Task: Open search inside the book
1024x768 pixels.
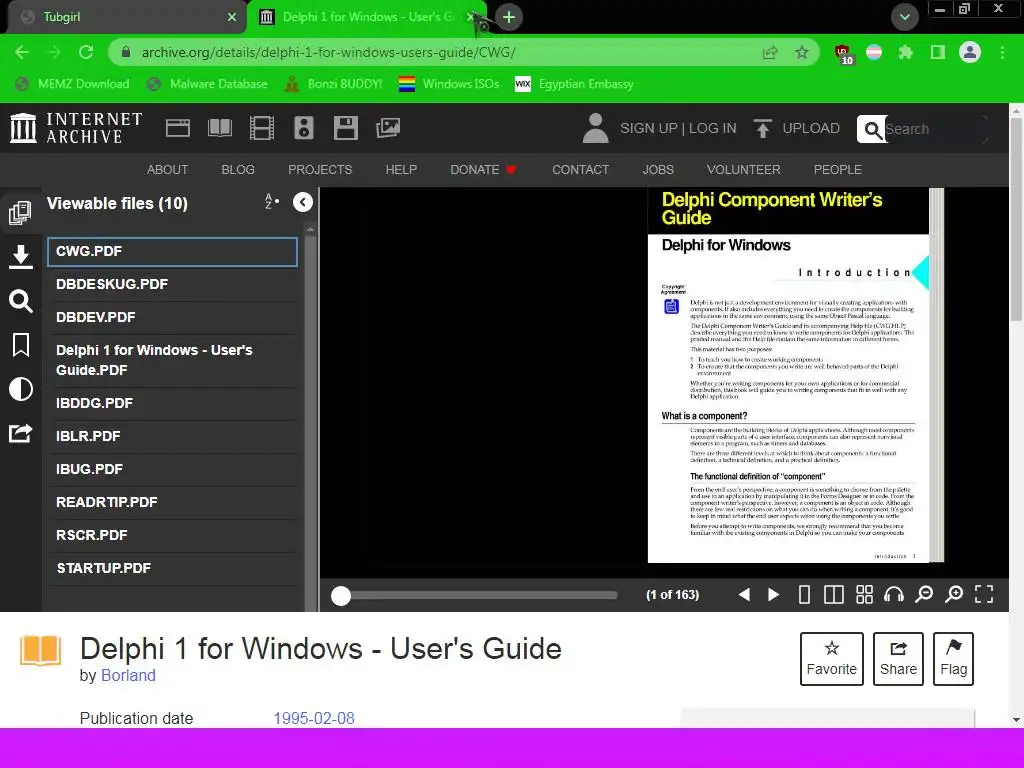Action: point(20,301)
